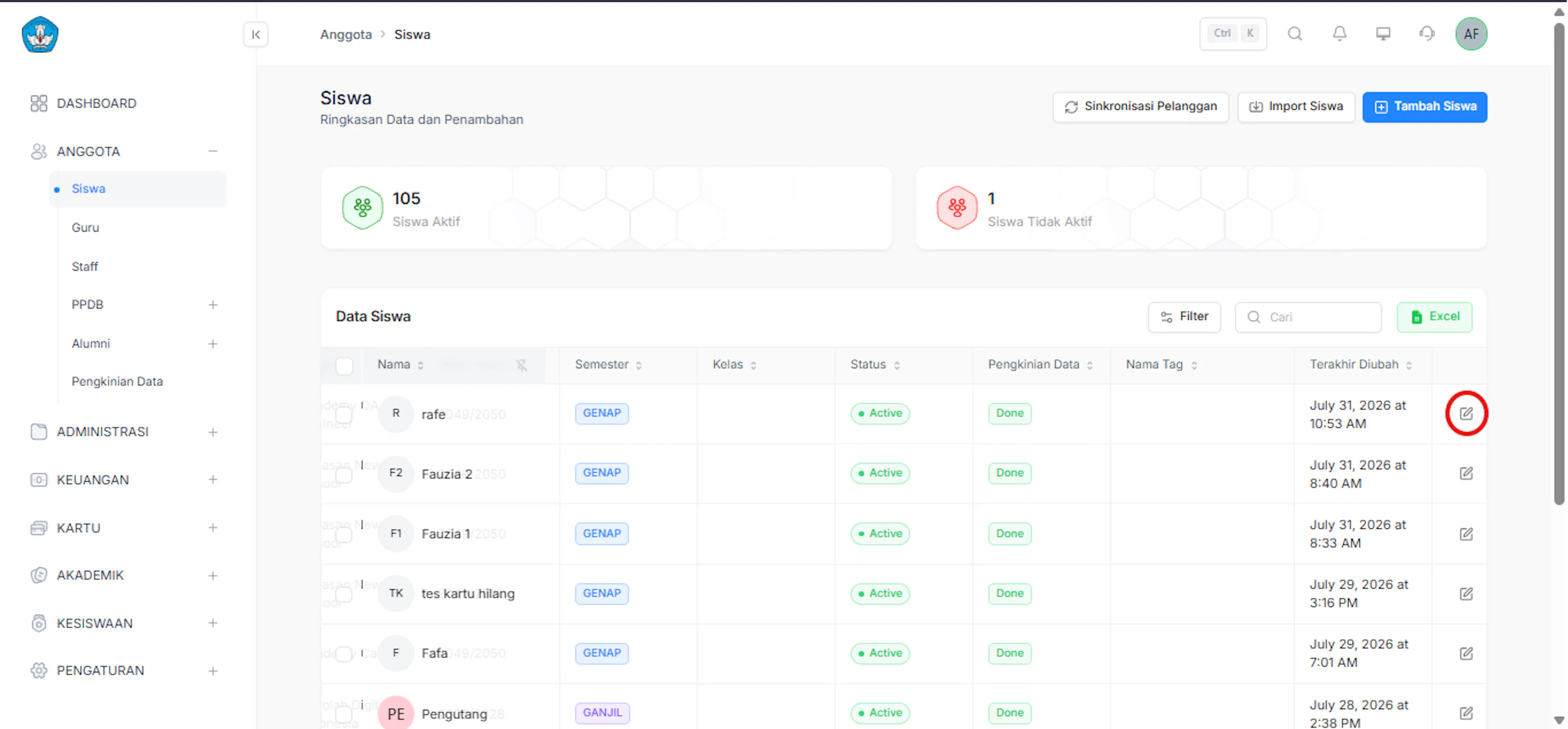
Task: Unpin the Nama column pin icon
Action: pos(522,366)
